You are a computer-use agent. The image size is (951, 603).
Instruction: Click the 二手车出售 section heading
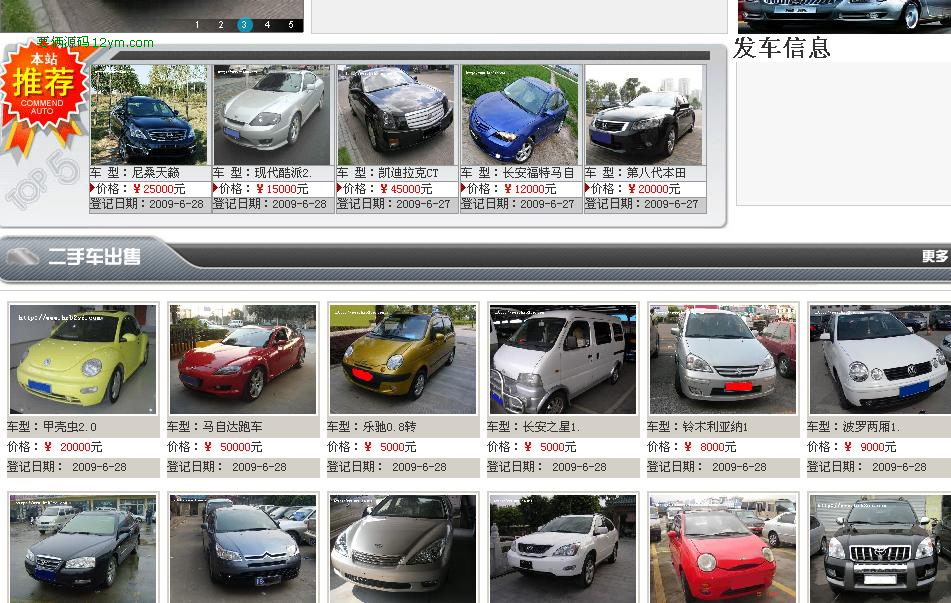[94, 257]
